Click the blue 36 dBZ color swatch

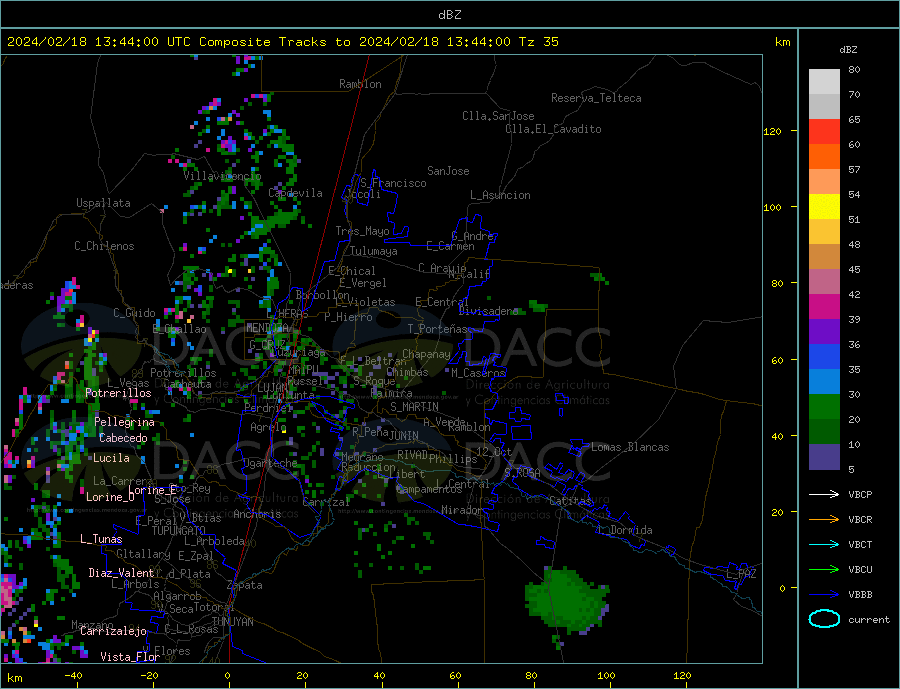[x=824, y=357]
